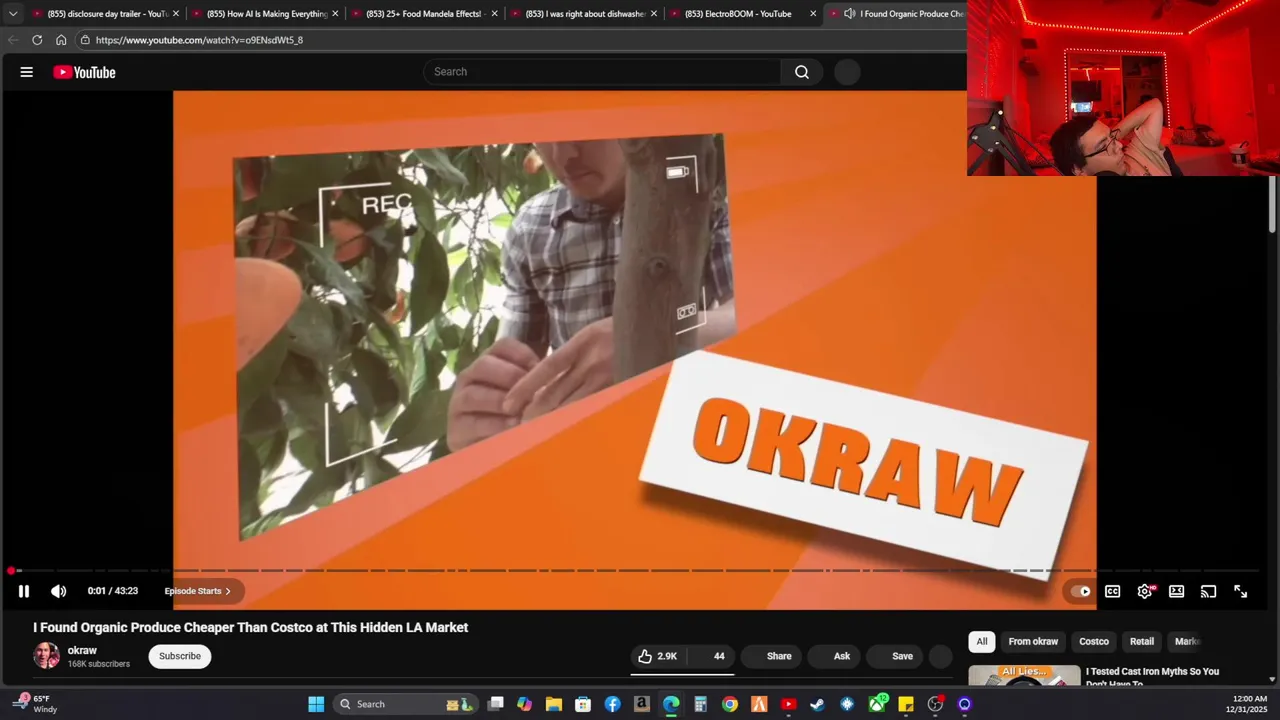Open Xbox app from taskbar
The width and height of the screenshot is (1280, 720).
tap(877, 704)
